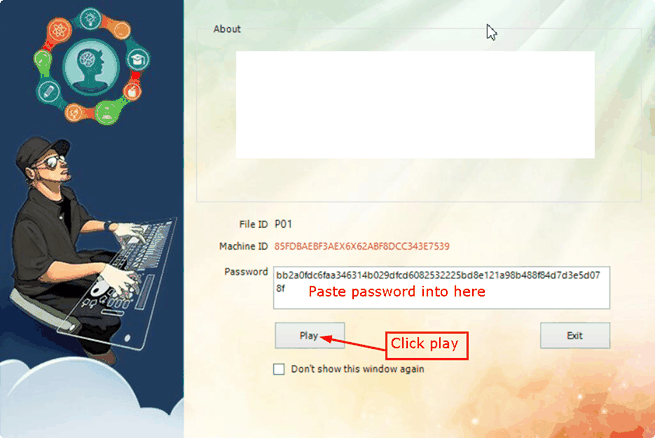The width and height of the screenshot is (655, 438).
Task: Click the white About description area
Action: (x=415, y=105)
